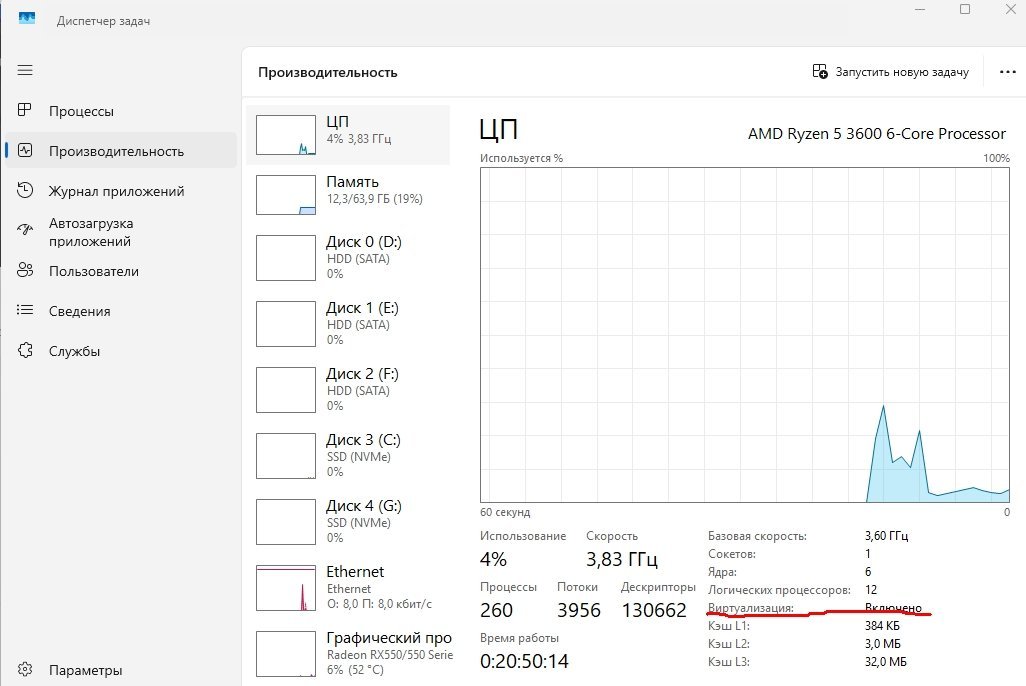The height and width of the screenshot is (686, 1026).
Task: Minimize the Task Manager window
Action: pos(920,10)
